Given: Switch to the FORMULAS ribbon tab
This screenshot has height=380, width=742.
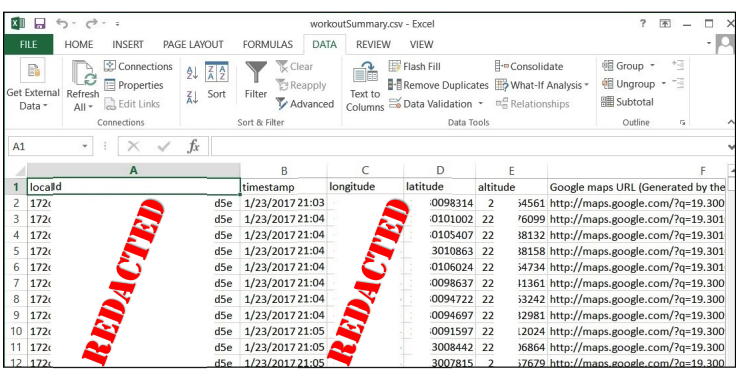Looking at the screenshot, I should (268, 44).
